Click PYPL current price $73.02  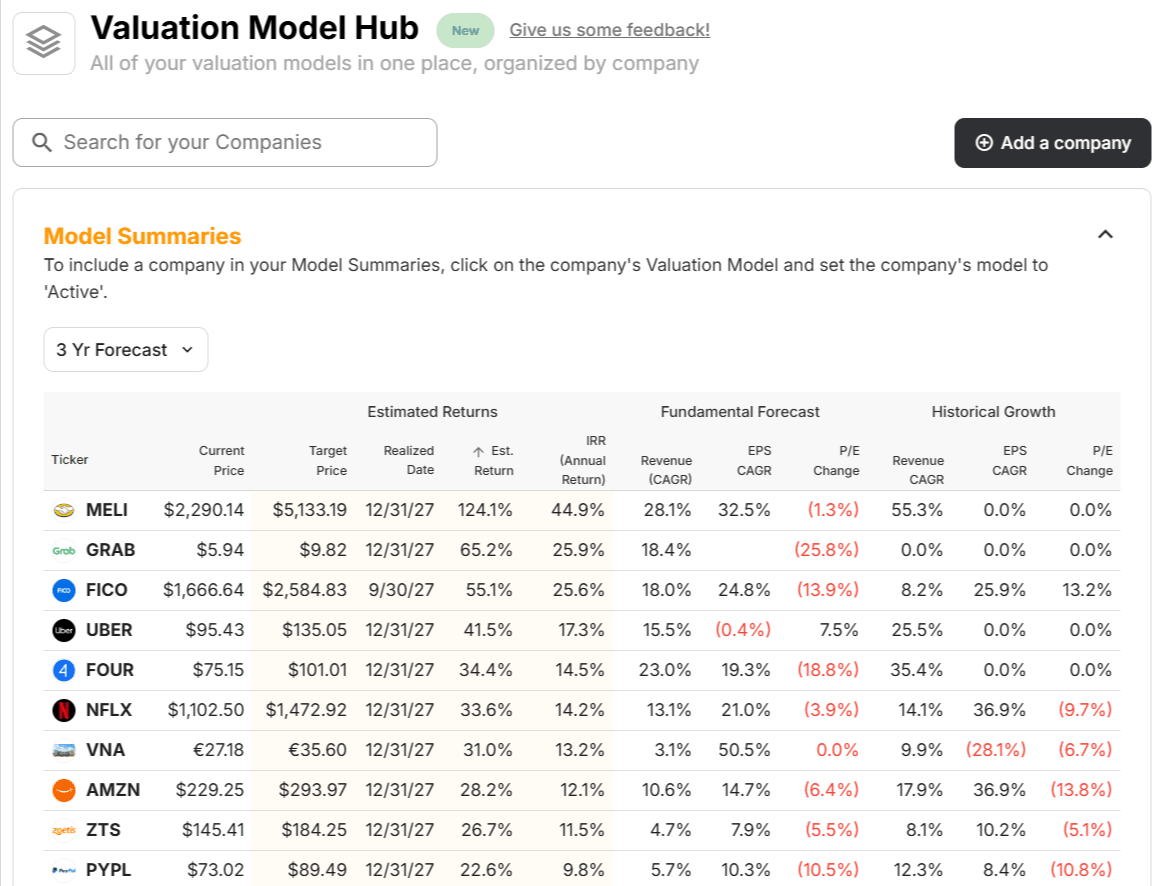(x=216, y=870)
